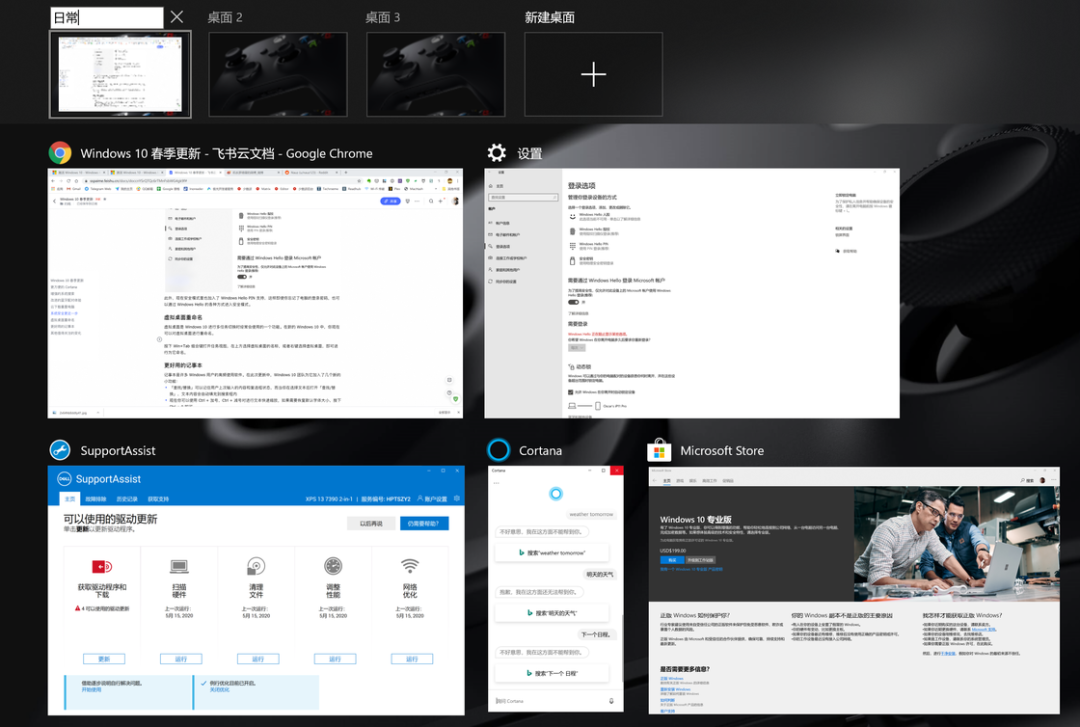The height and width of the screenshot is (727, 1080).
Task: Open the 设置 window preview thumbnail
Action: (692, 293)
